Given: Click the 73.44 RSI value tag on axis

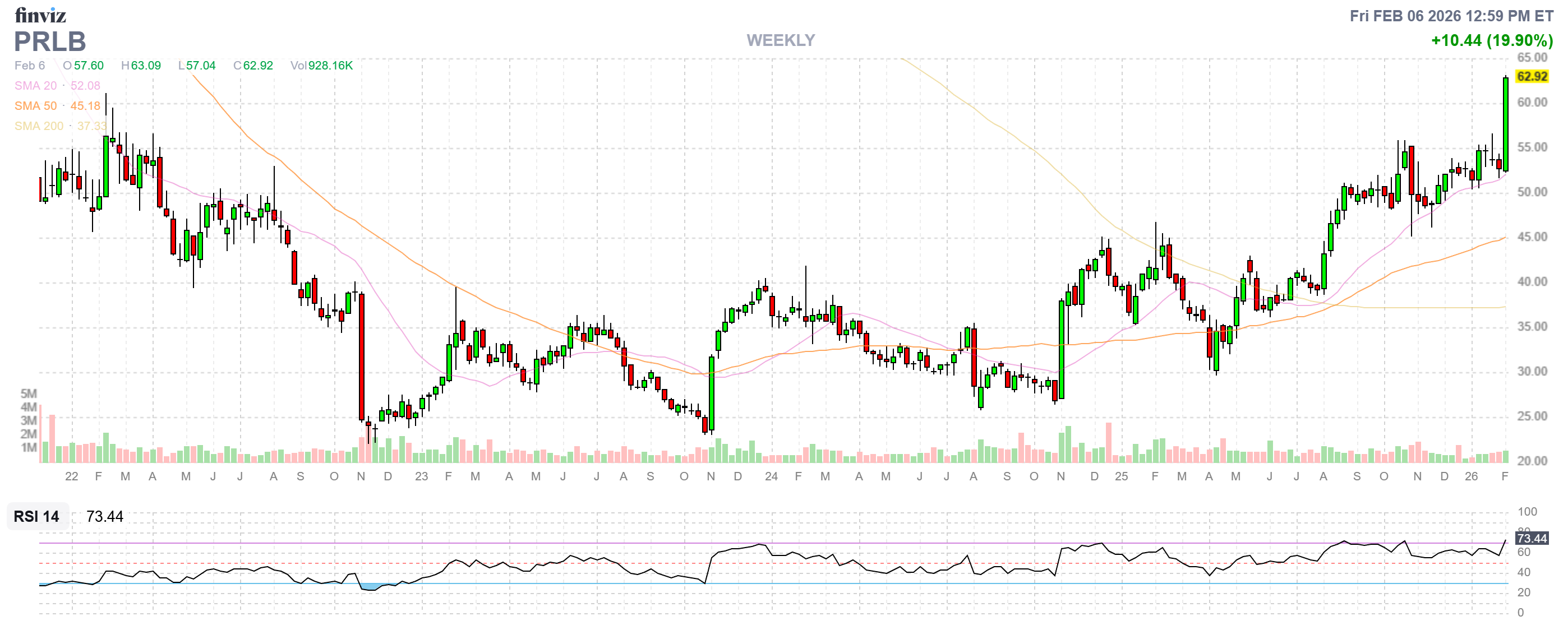Looking at the screenshot, I should (1532, 538).
